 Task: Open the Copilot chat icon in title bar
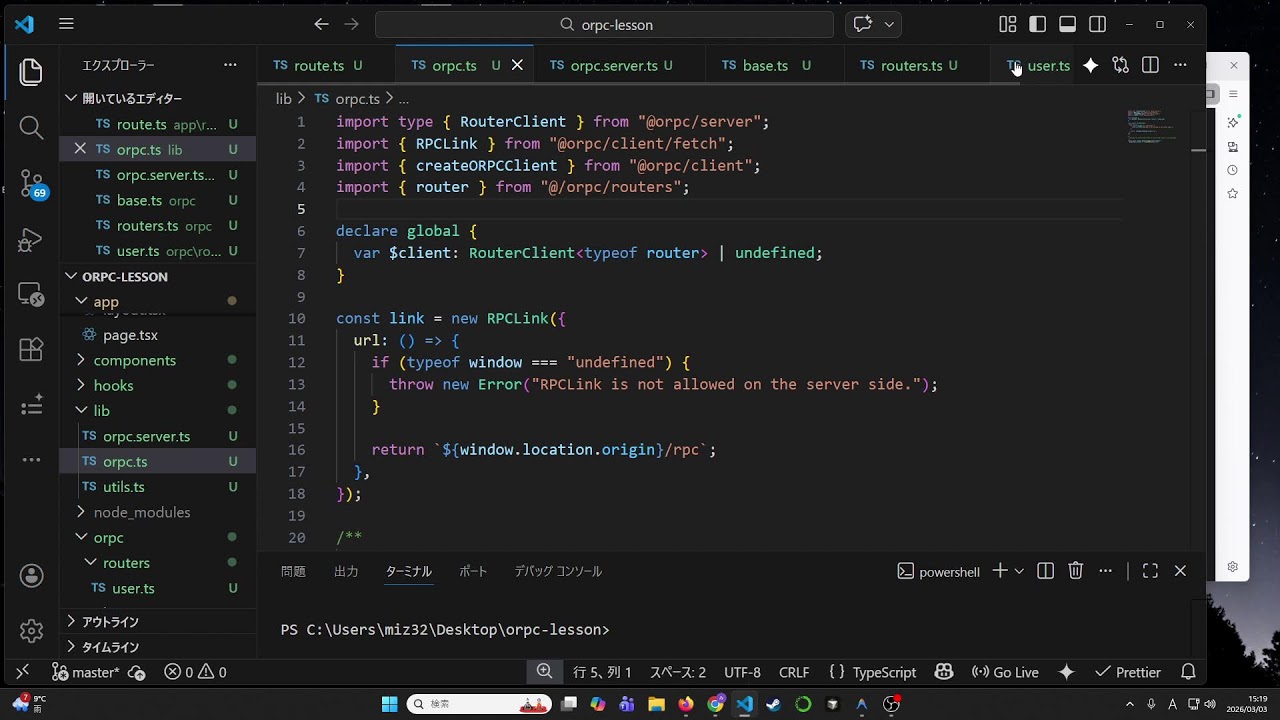click(863, 24)
